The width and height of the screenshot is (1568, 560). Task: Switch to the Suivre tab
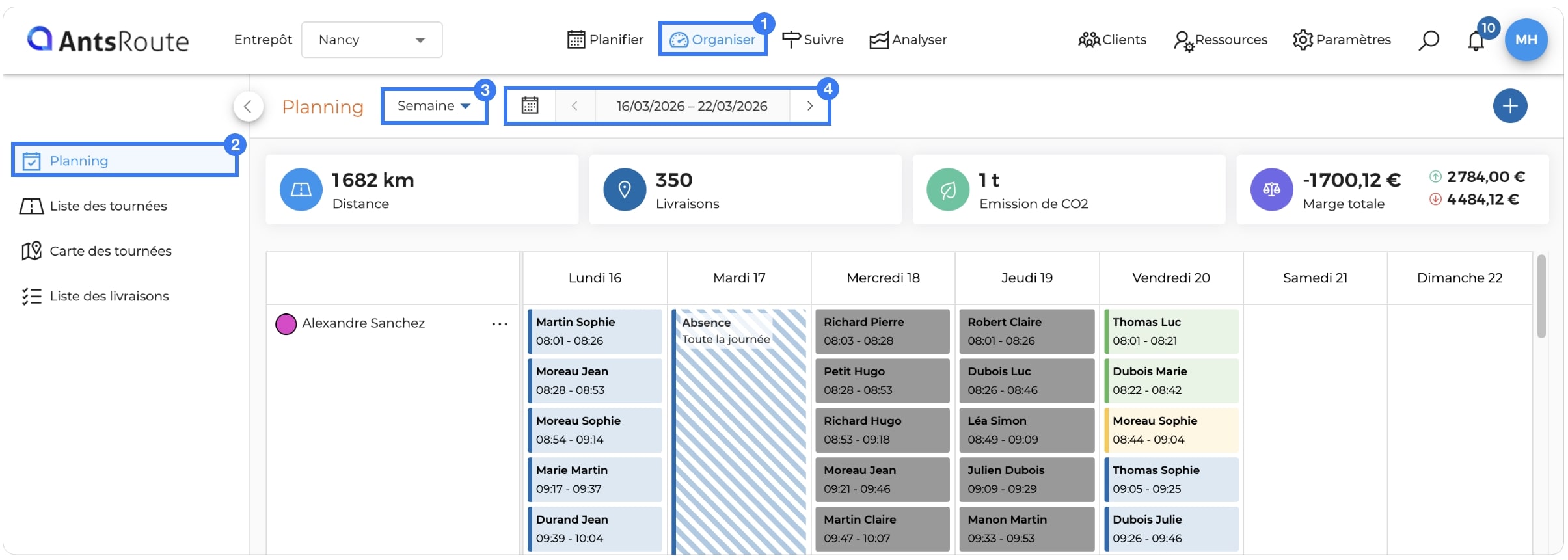click(x=813, y=40)
